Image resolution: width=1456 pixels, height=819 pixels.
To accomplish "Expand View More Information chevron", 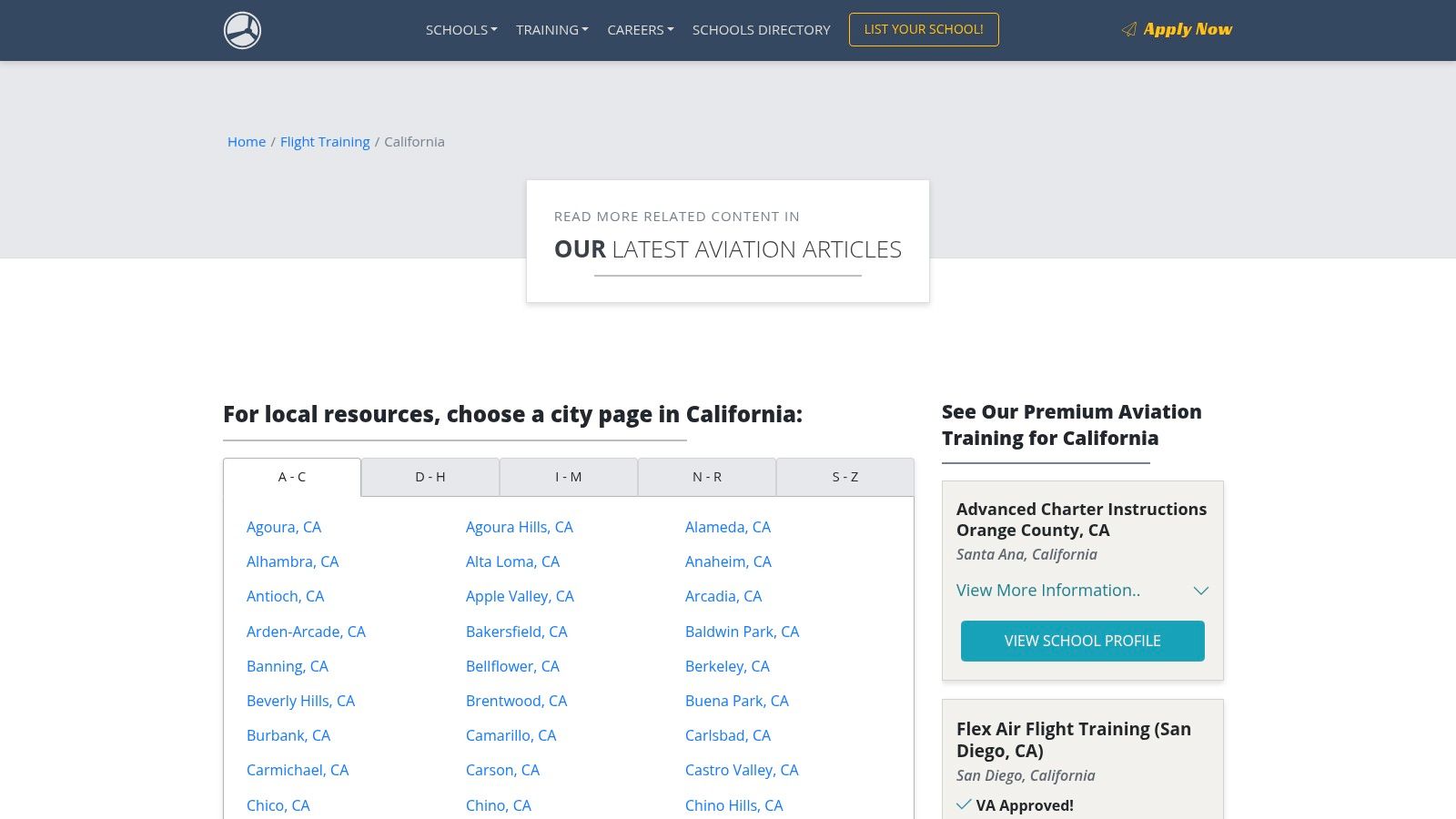I will click(1201, 591).
